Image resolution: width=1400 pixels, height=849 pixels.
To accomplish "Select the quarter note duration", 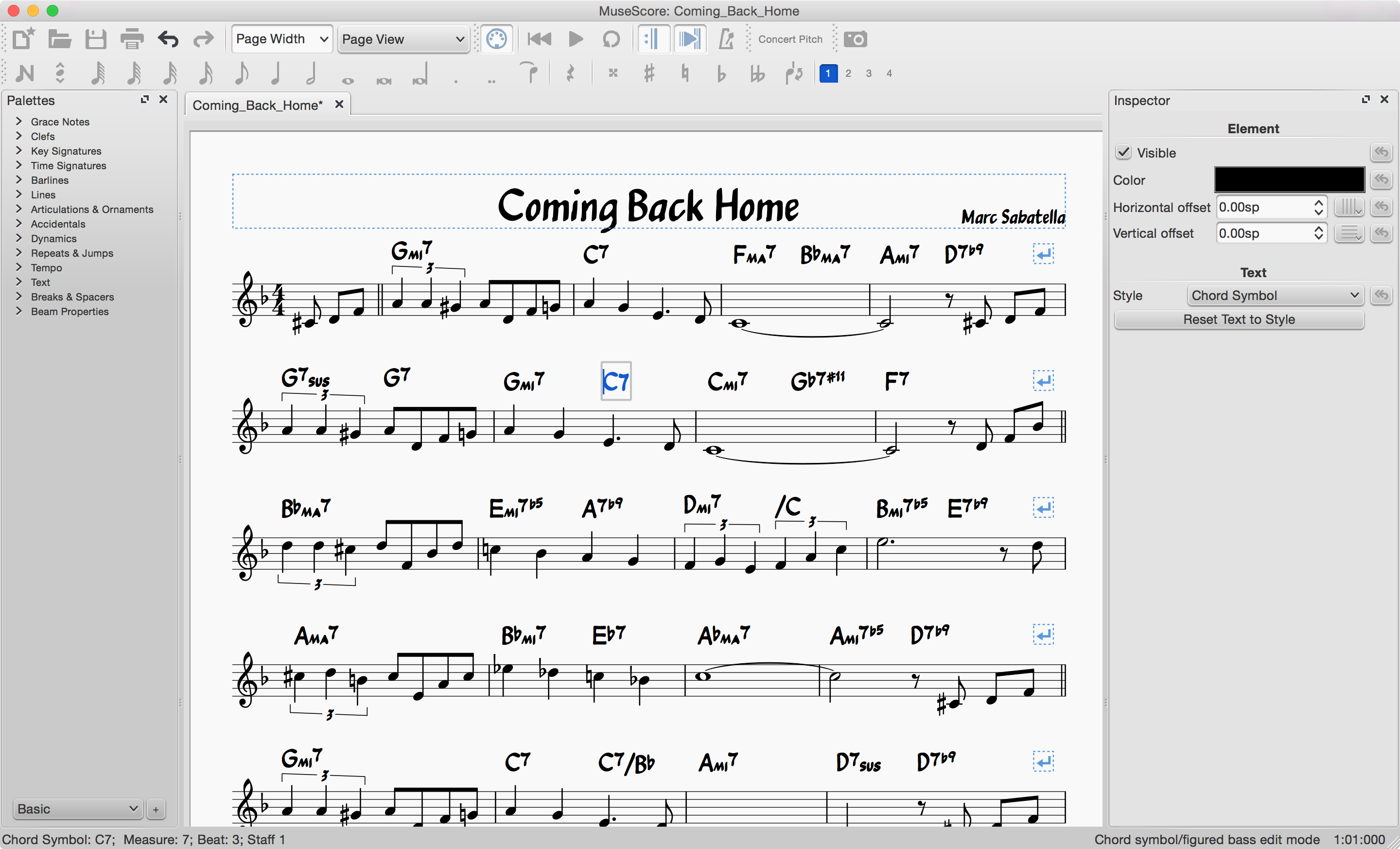I will [x=276, y=73].
